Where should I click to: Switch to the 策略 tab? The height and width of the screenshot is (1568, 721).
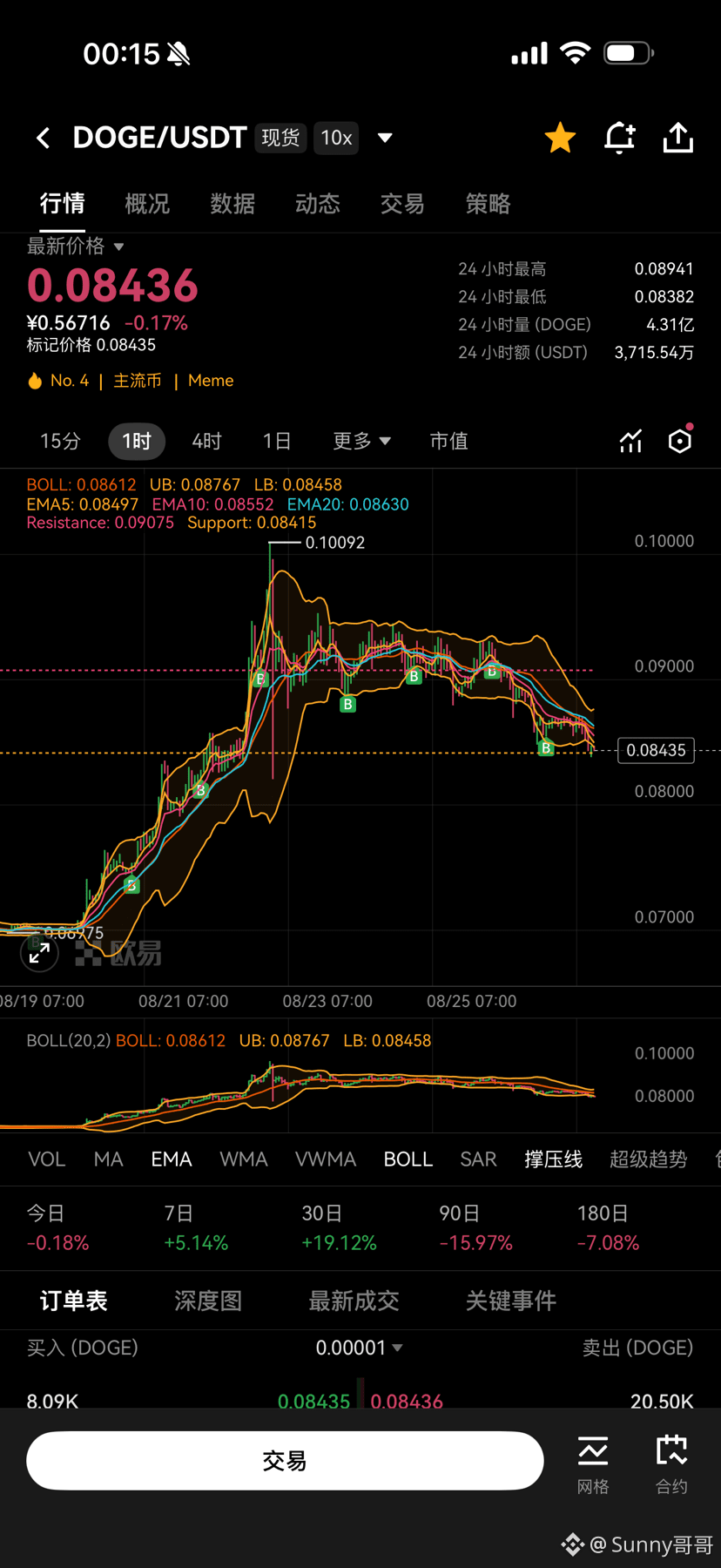coord(488,204)
